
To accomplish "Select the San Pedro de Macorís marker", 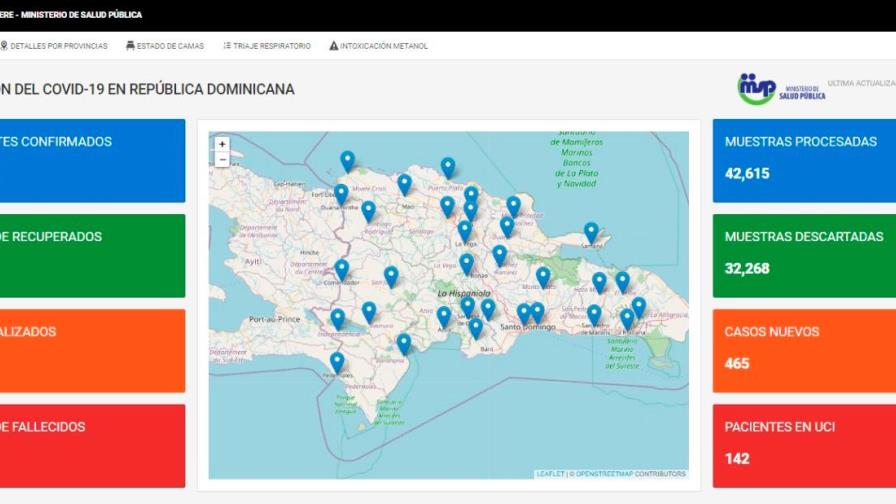I will pyautogui.click(x=594, y=315).
